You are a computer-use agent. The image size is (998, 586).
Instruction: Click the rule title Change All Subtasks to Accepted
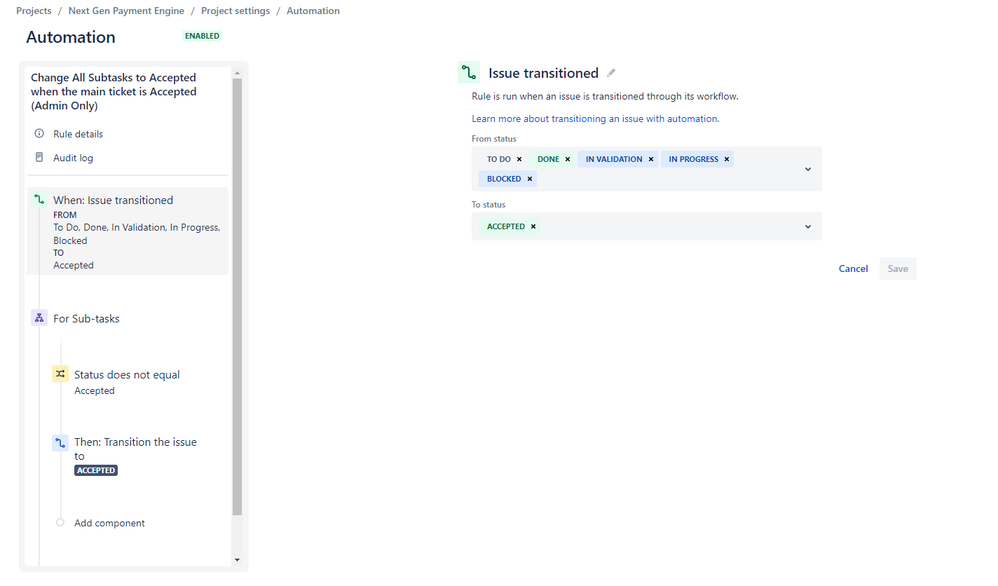(x=114, y=92)
